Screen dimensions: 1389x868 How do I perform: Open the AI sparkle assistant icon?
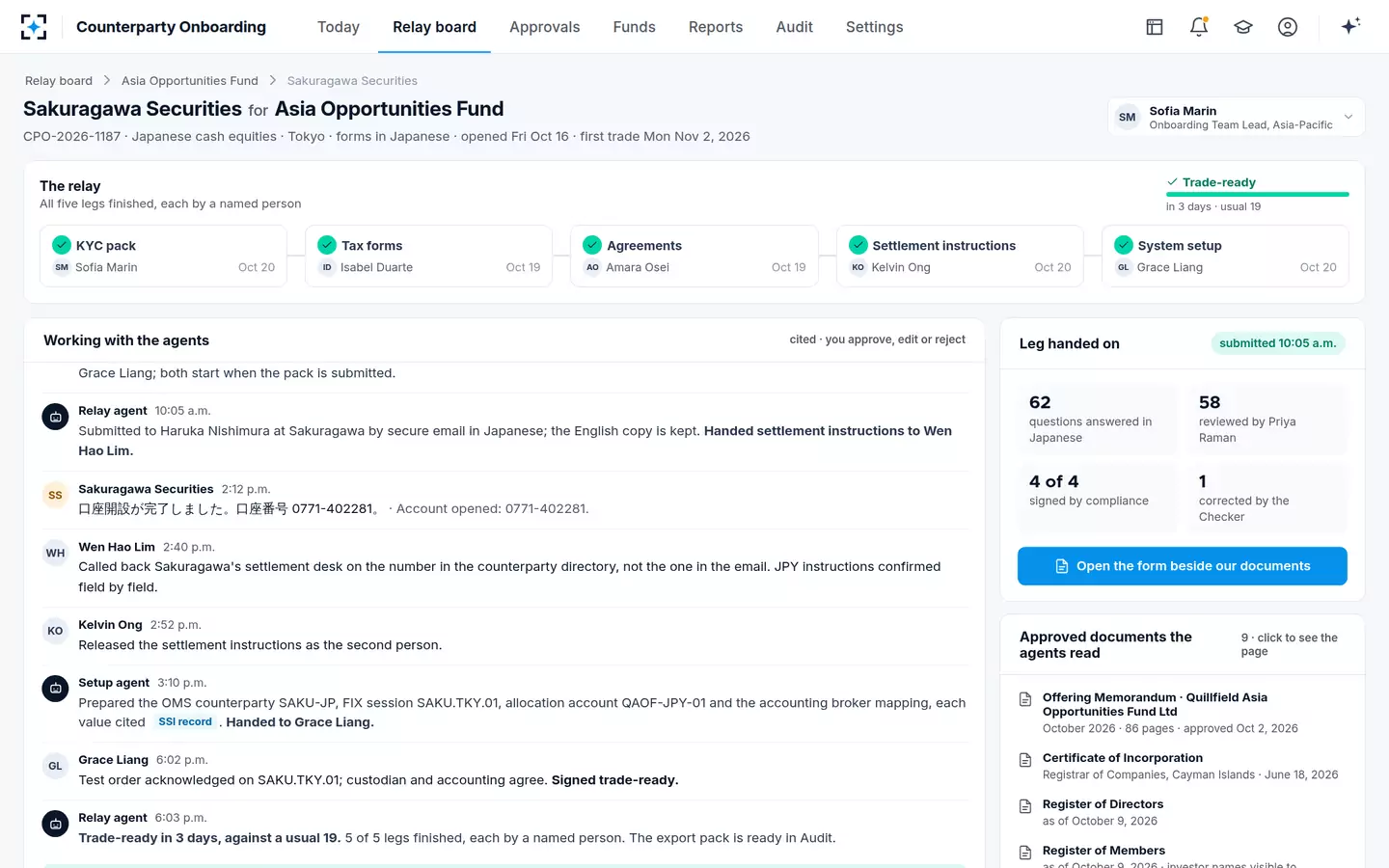(x=1350, y=26)
